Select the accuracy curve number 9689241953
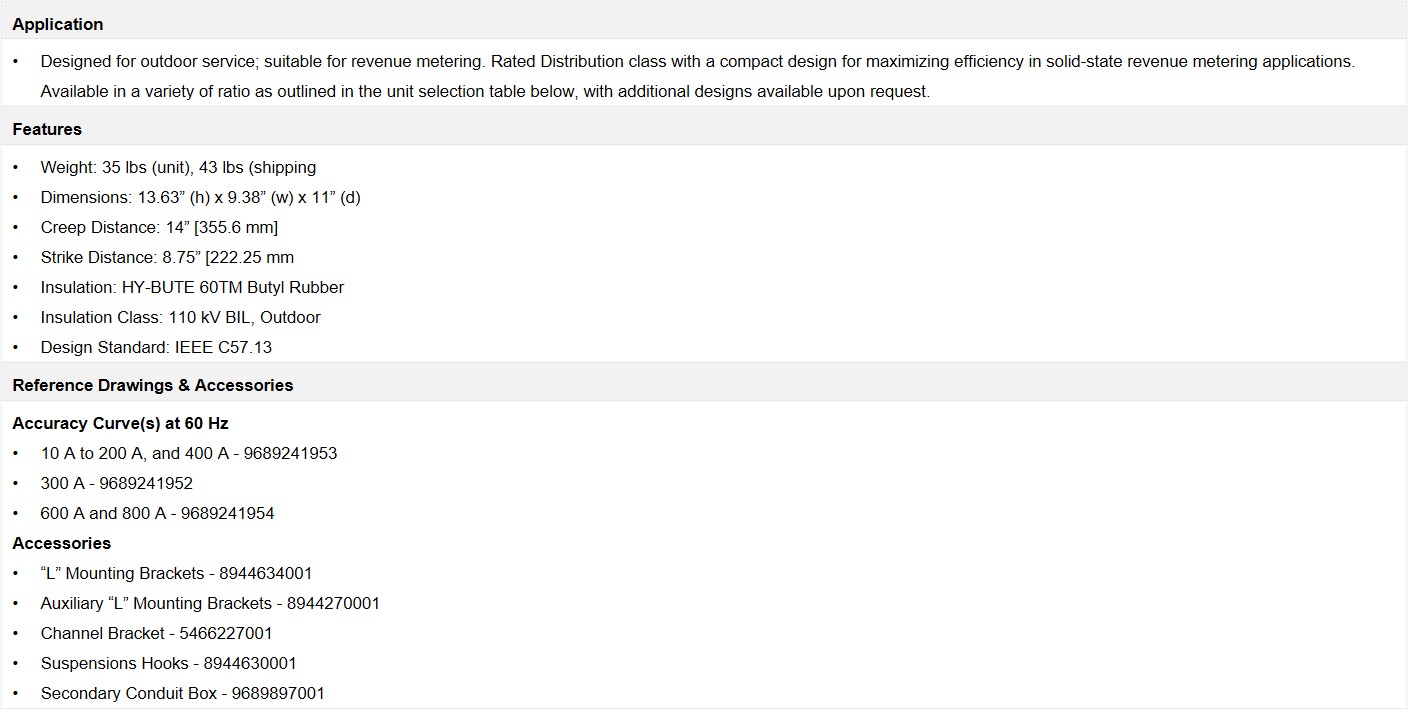Screen dimensions: 1408x714 291,453
